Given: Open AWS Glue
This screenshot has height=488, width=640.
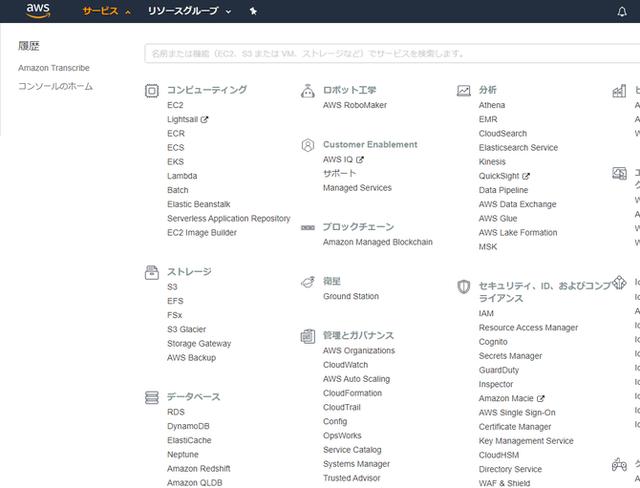Looking at the screenshot, I should click(x=498, y=218).
